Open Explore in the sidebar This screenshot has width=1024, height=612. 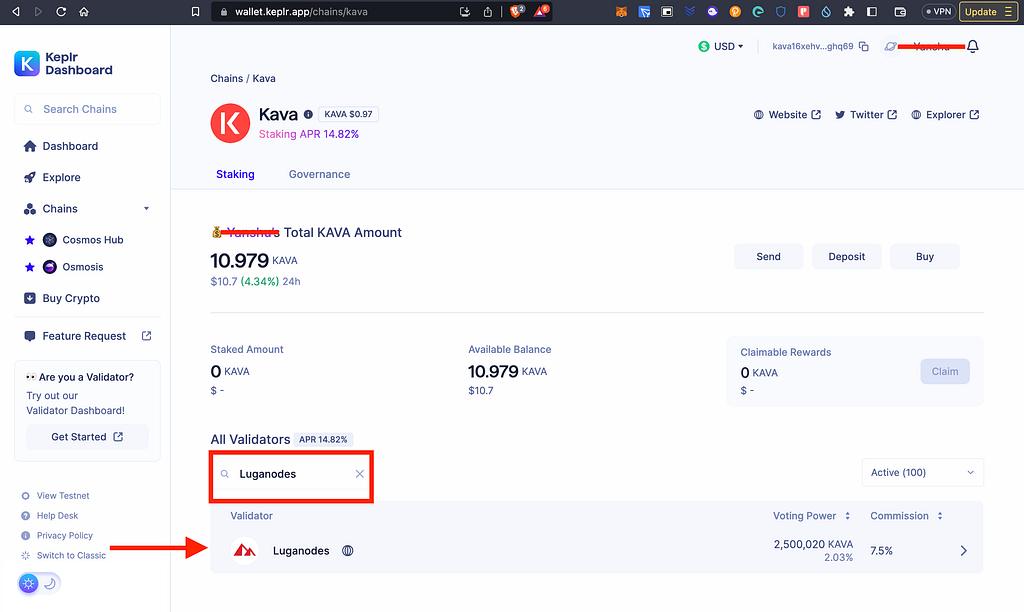(x=52, y=178)
